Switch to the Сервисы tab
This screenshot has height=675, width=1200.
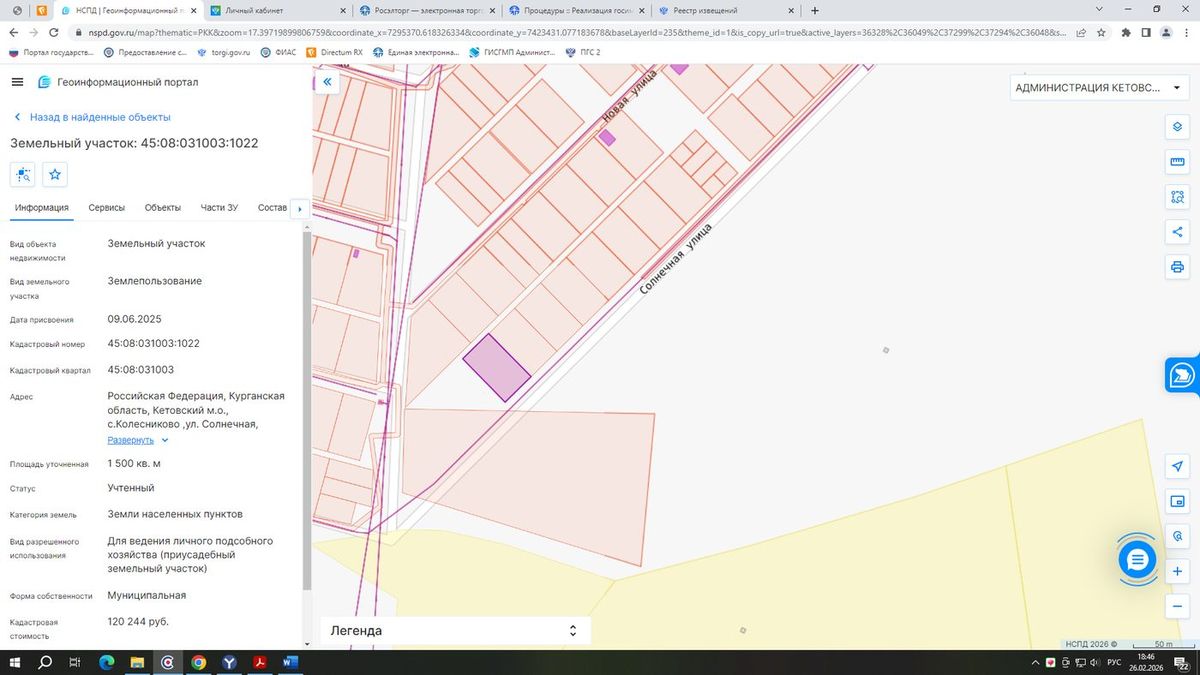pos(107,208)
